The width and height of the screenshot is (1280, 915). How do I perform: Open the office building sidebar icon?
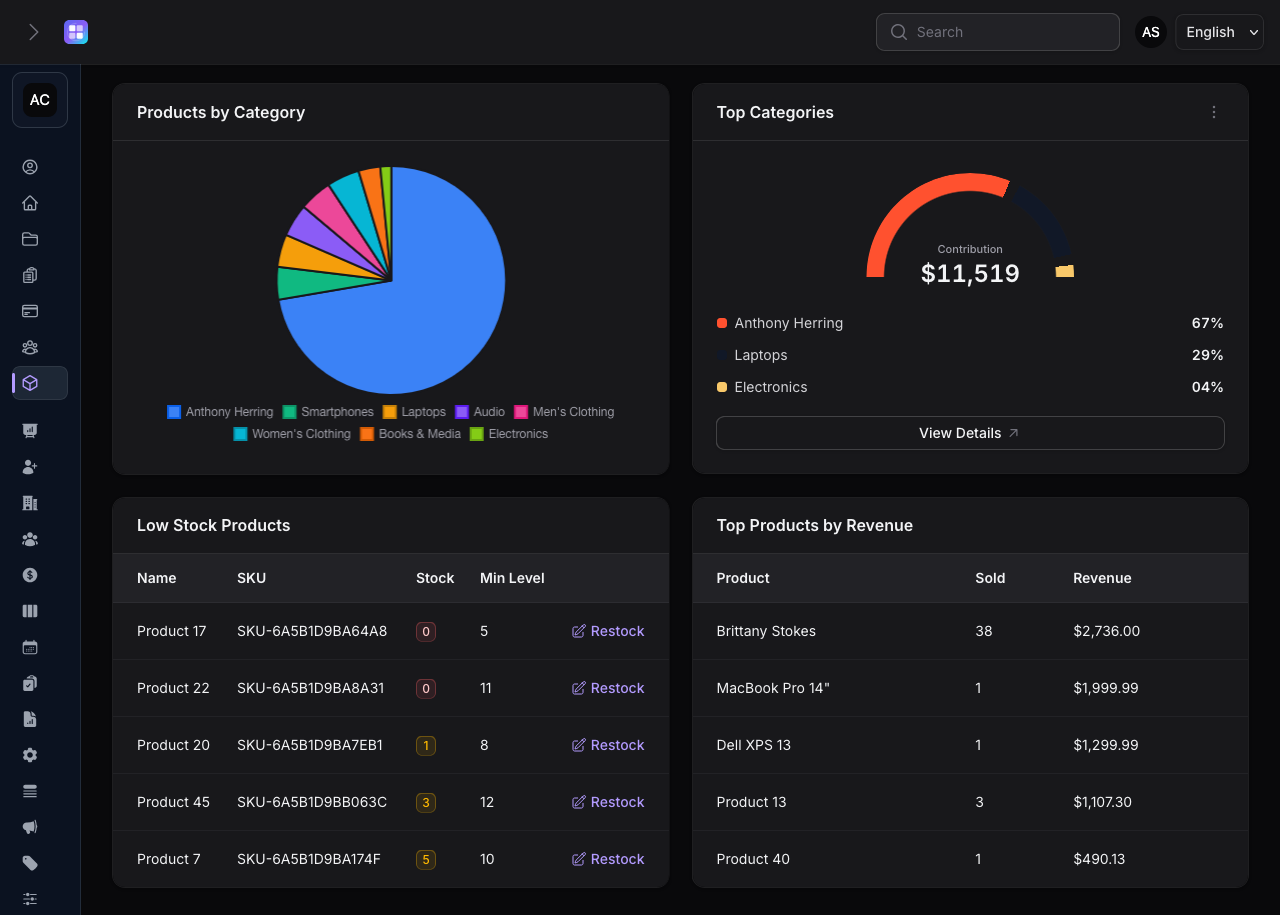pyautogui.click(x=30, y=503)
